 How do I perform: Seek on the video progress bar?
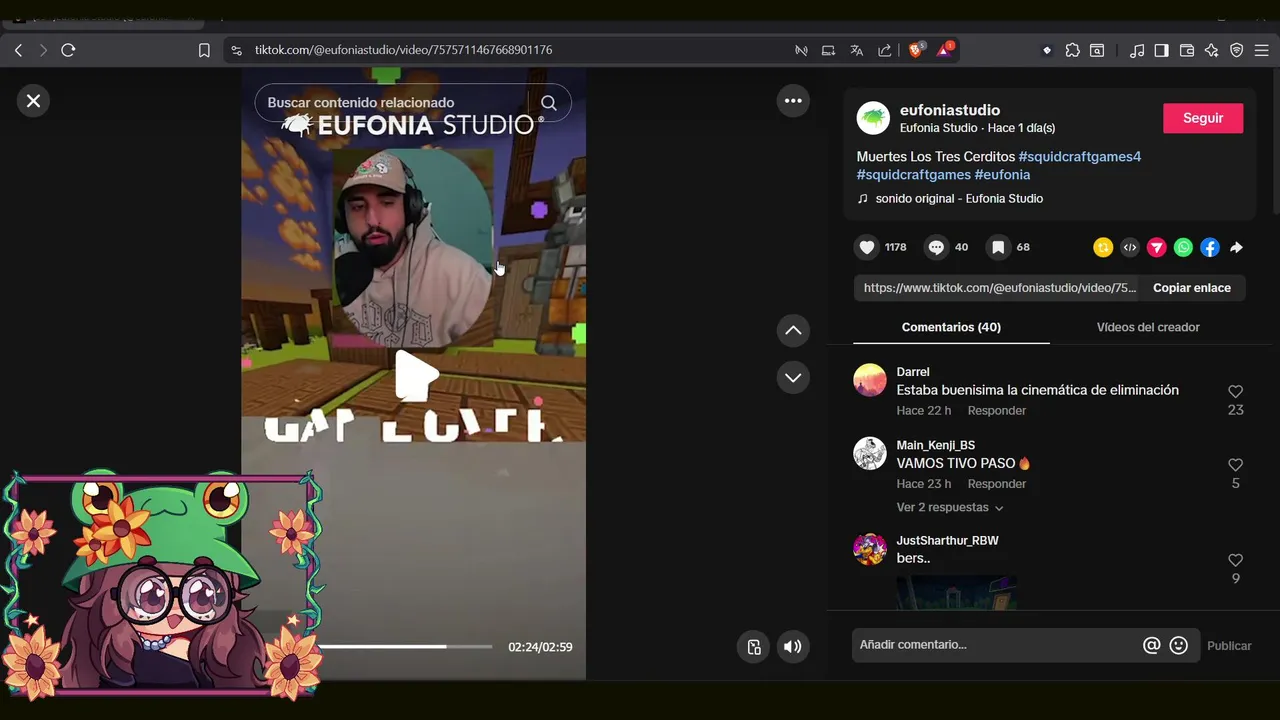[x=405, y=647]
